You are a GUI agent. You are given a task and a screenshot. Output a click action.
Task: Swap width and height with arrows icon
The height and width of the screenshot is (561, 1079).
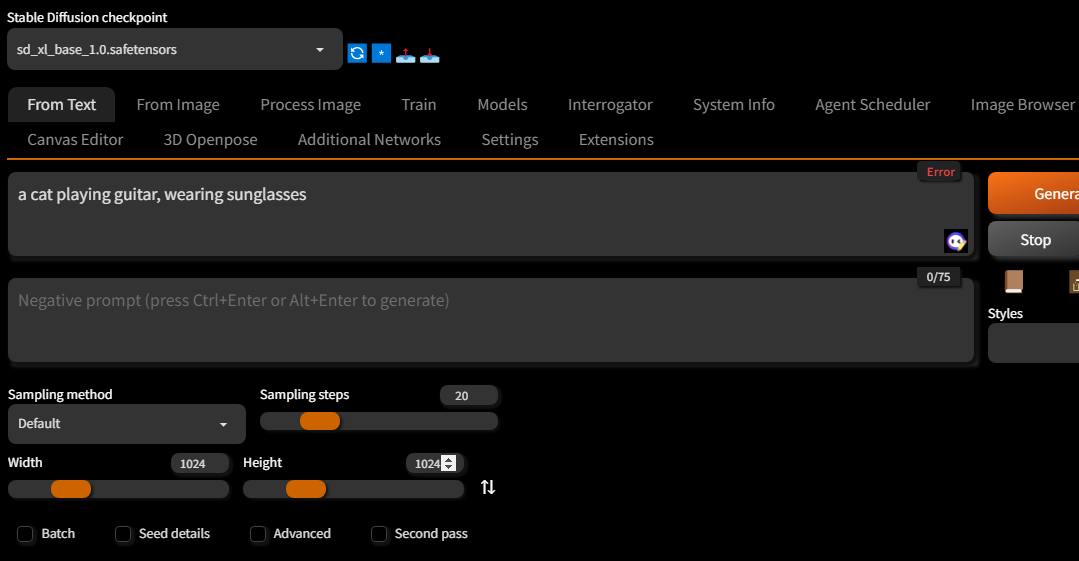pyautogui.click(x=488, y=487)
